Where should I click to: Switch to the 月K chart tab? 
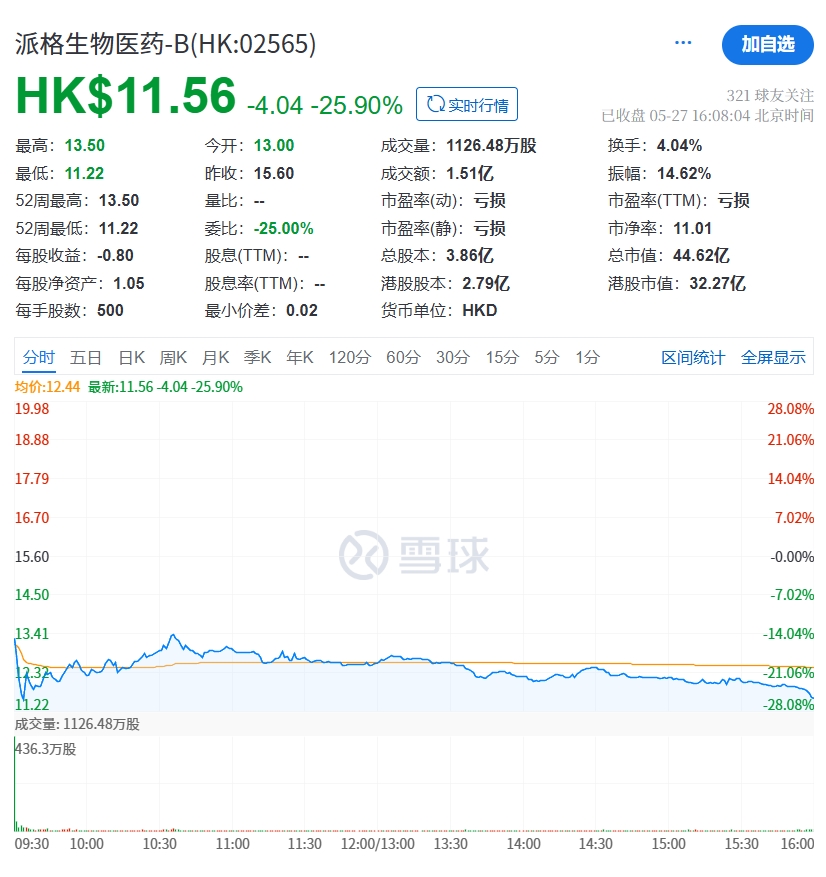pos(216,357)
